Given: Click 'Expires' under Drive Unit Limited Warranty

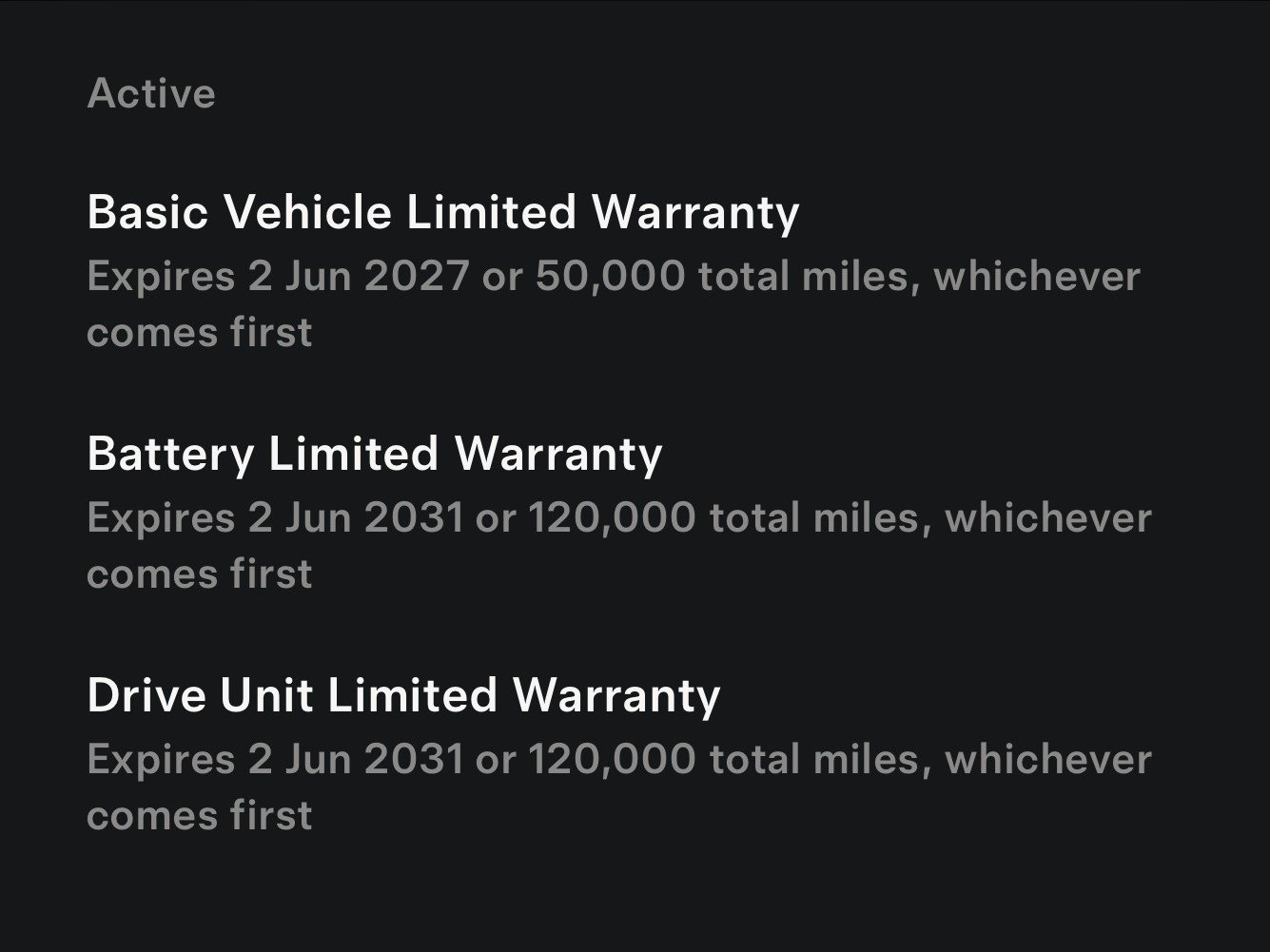Looking at the screenshot, I should pos(160,760).
